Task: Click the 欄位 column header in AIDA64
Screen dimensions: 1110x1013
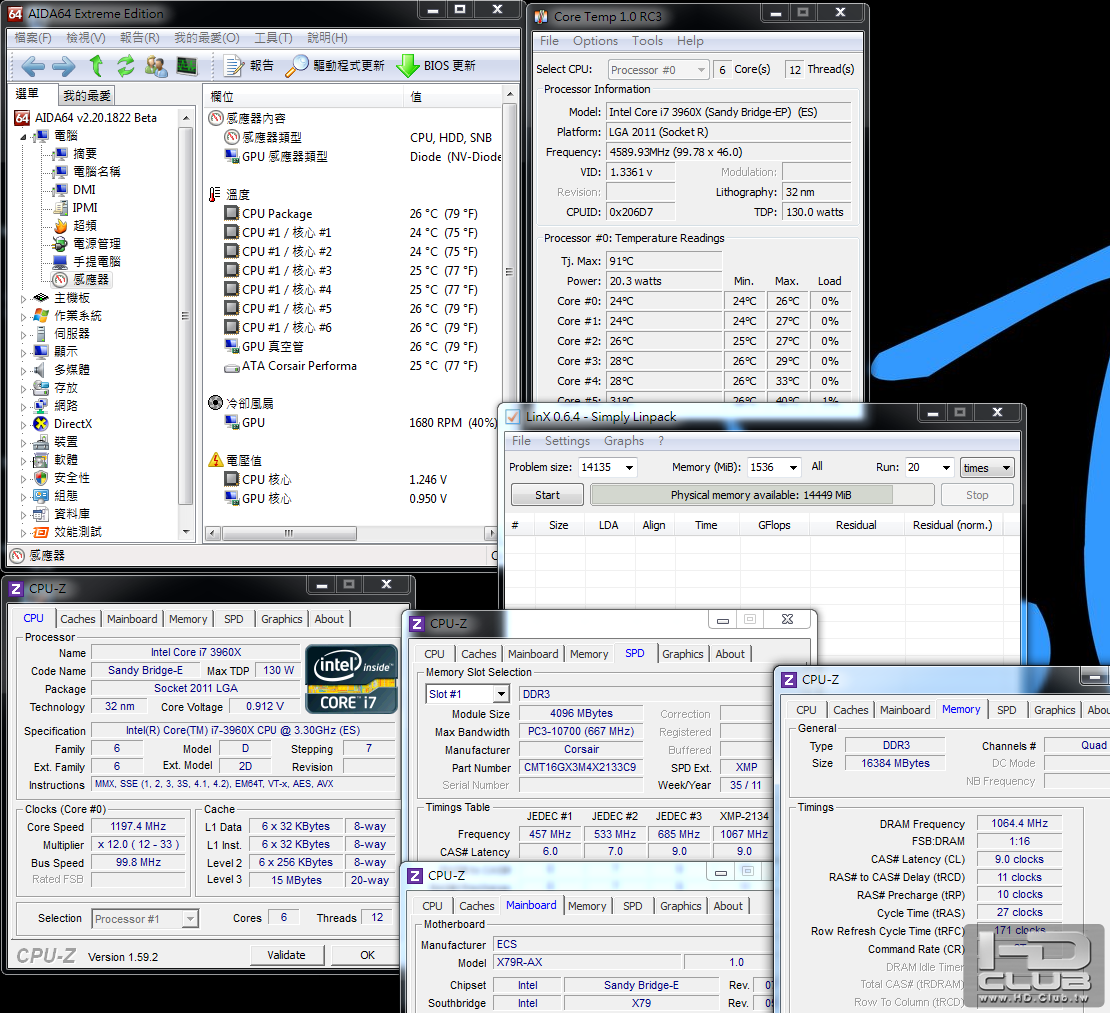Action: [x=303, y=96]
